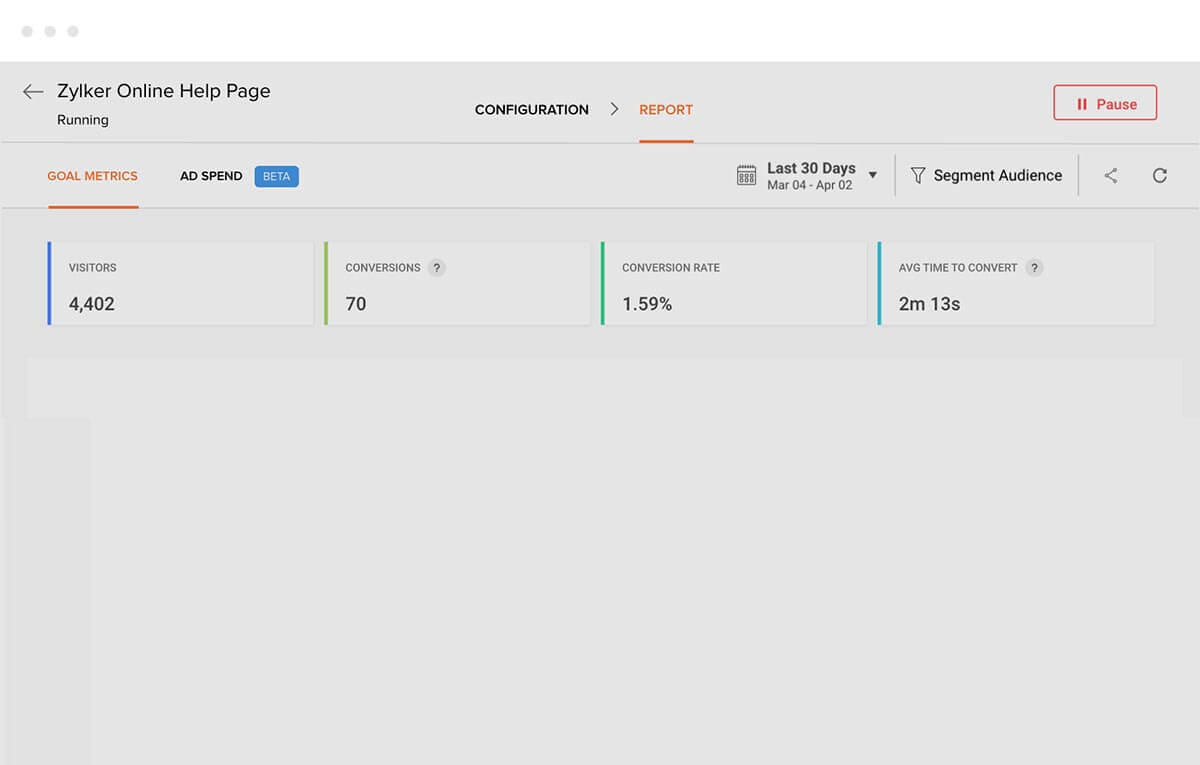Select the Report tab

666,110
